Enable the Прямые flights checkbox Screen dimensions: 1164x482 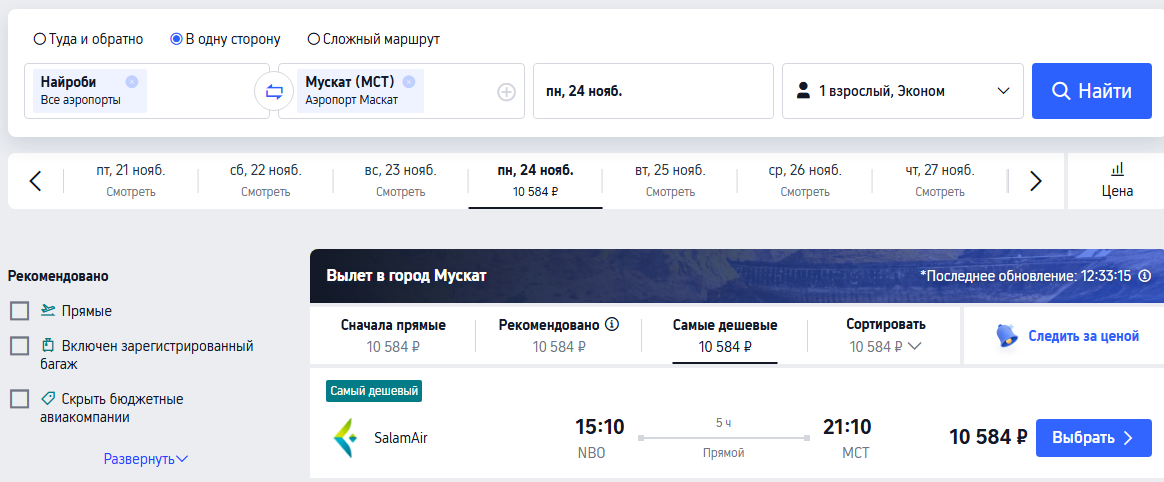19,311
